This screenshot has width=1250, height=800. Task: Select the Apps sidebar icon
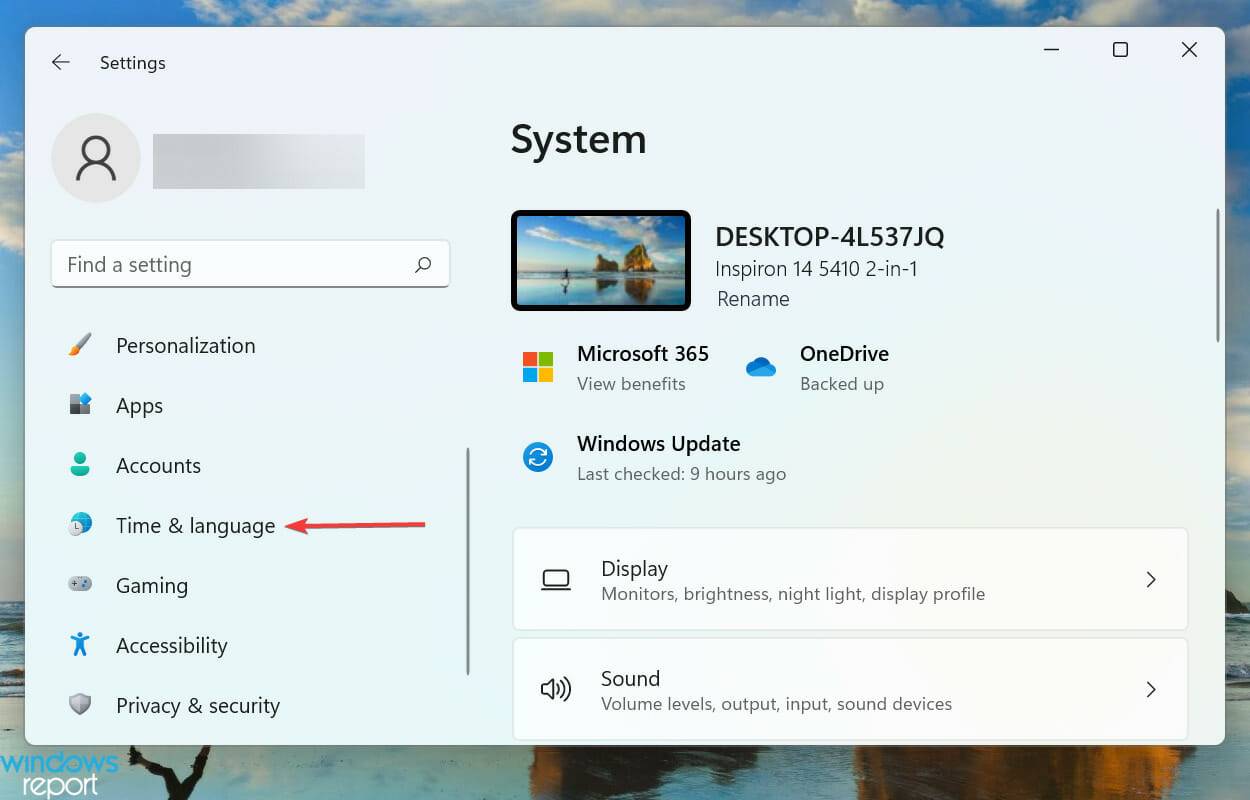(x=79, y=405)
